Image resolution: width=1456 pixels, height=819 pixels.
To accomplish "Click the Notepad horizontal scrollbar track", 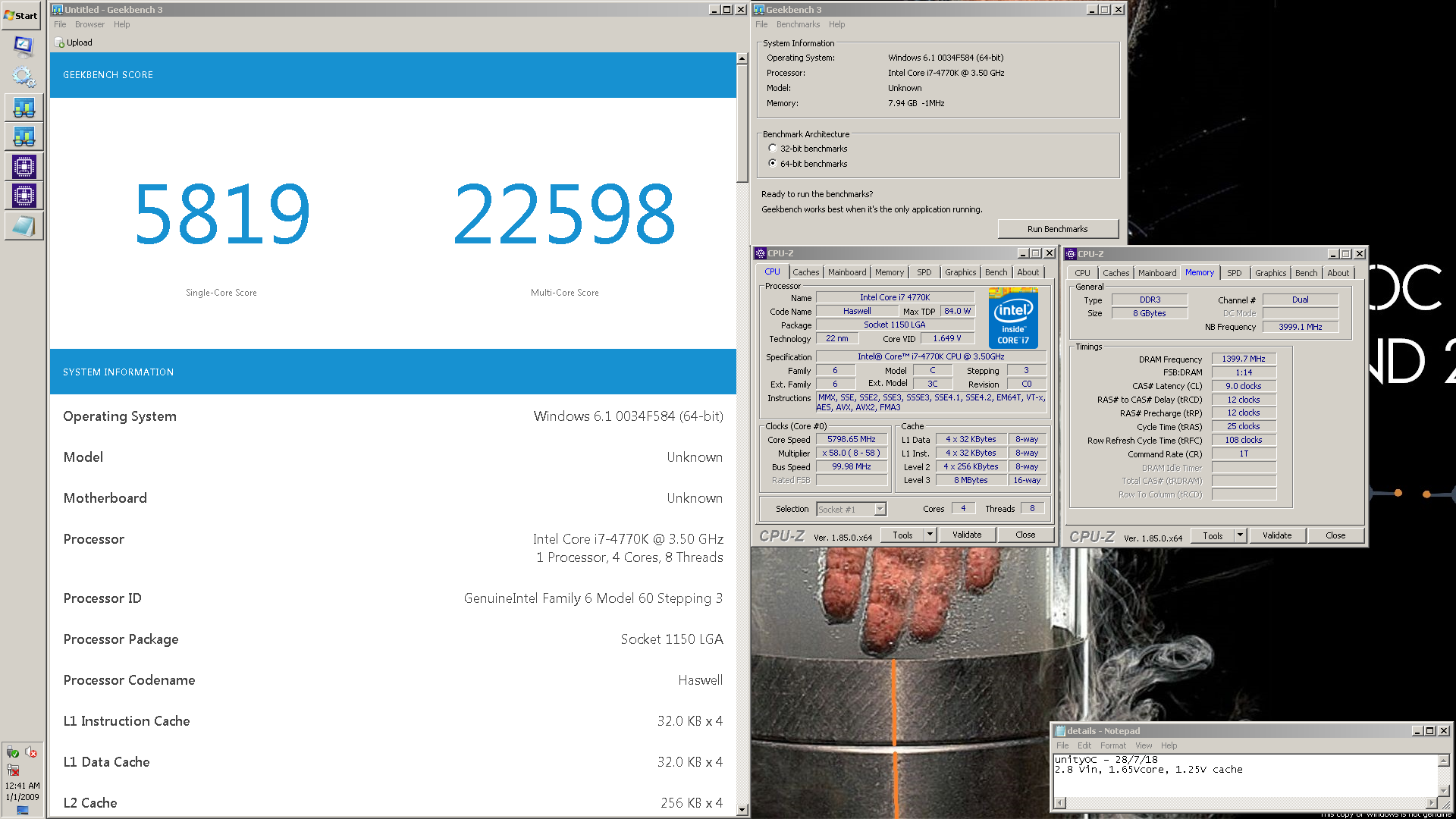I will [x=1245, y=803].
